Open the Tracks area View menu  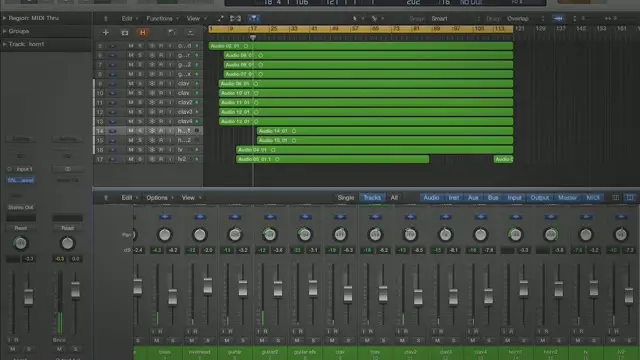click(x=196, y=18)
